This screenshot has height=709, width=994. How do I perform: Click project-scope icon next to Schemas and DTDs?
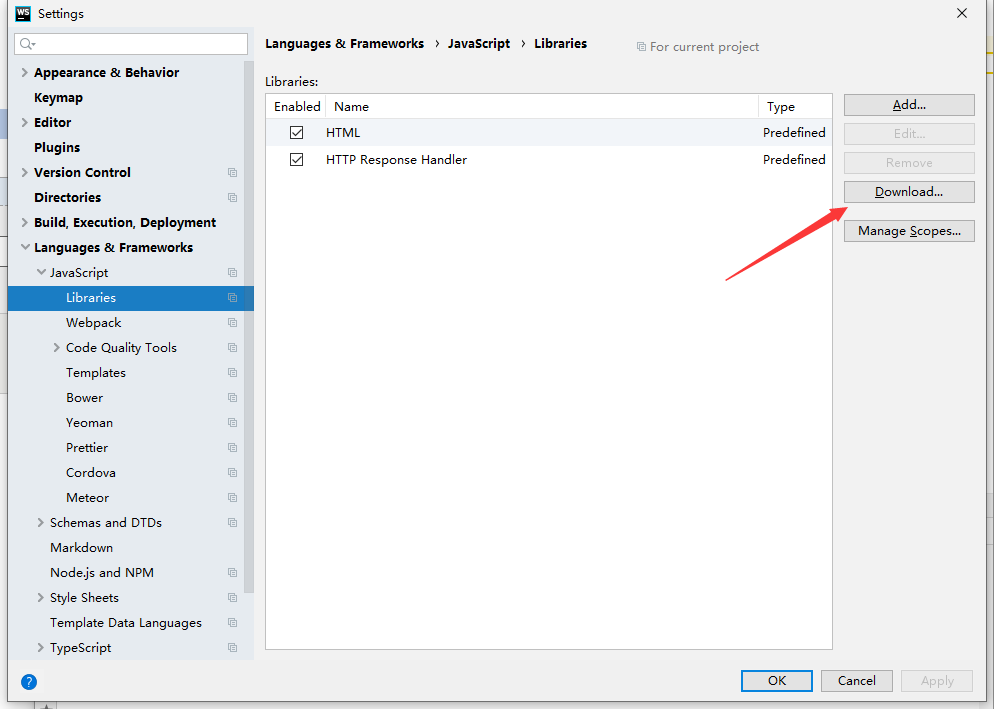click(x=233, y=523)
